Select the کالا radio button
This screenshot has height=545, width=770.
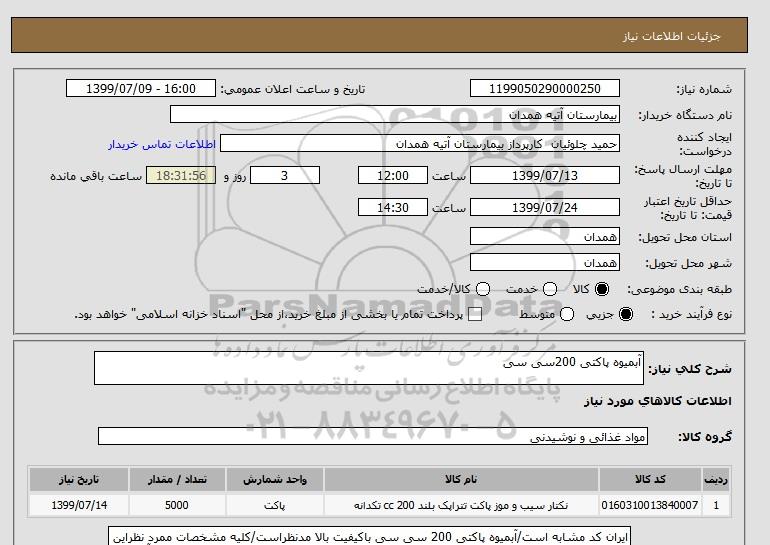pyautogui.click(x=602, y=289)
